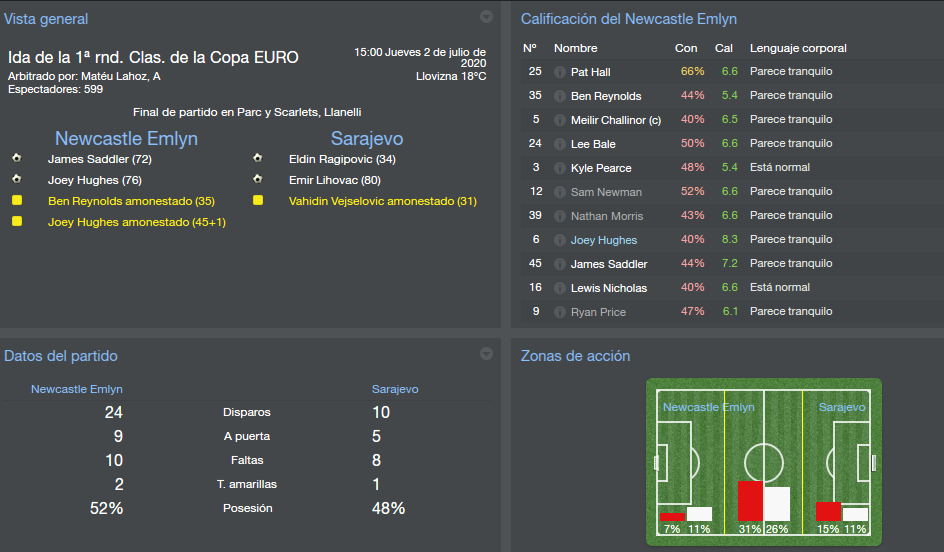This screenshot has width=944, height=552.
Task: Click Ben Reynolds' yellow card icon
Action: coord(17,201)
